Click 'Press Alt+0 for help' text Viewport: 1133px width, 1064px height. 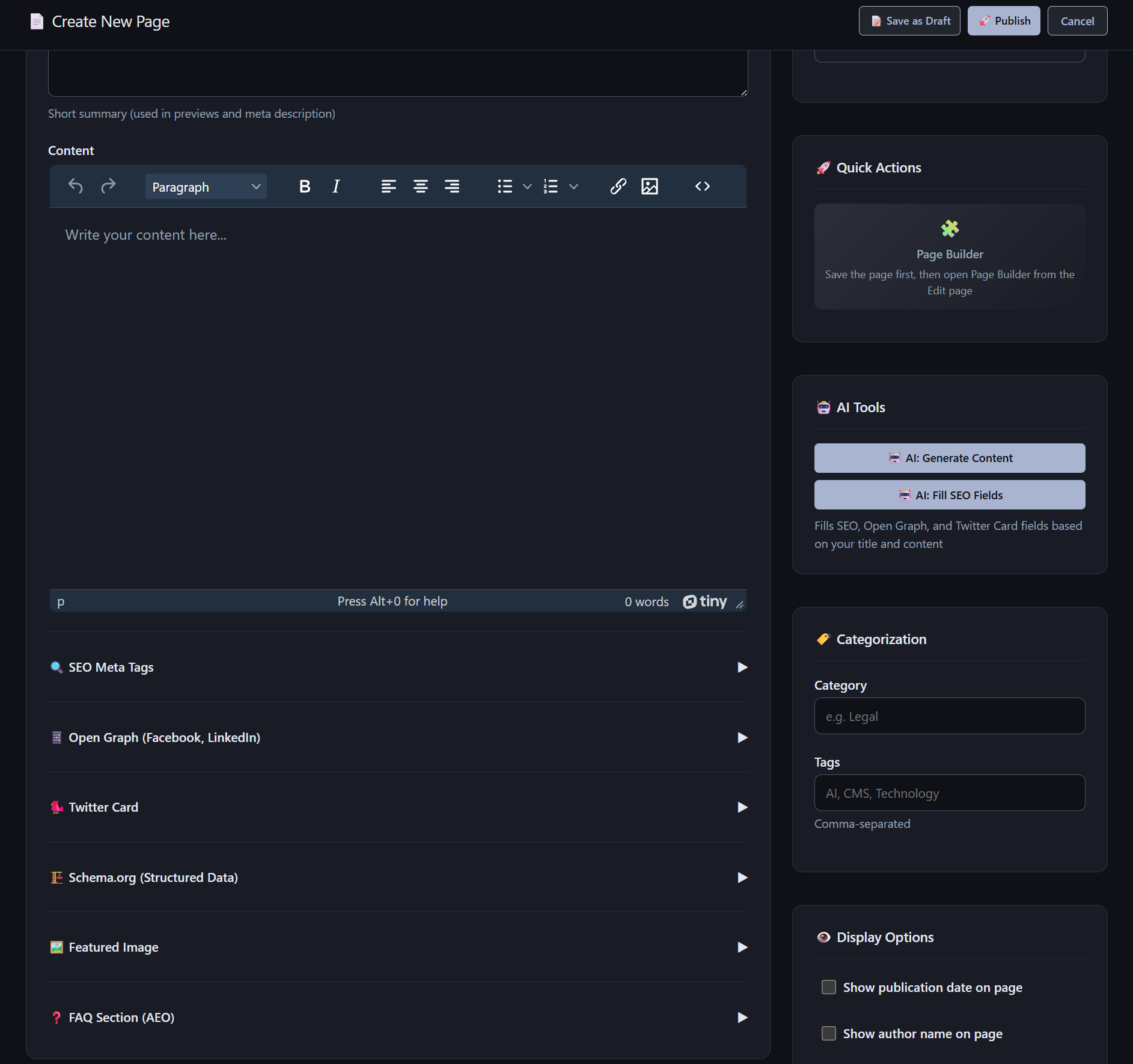click(392, 601)
